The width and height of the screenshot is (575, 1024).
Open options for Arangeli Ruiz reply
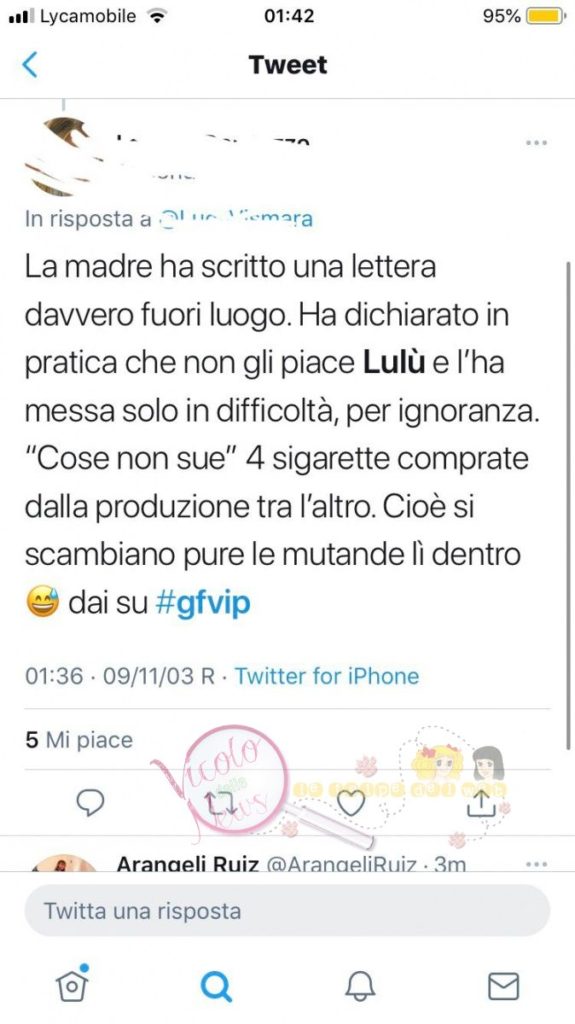(x=536, y=864)
